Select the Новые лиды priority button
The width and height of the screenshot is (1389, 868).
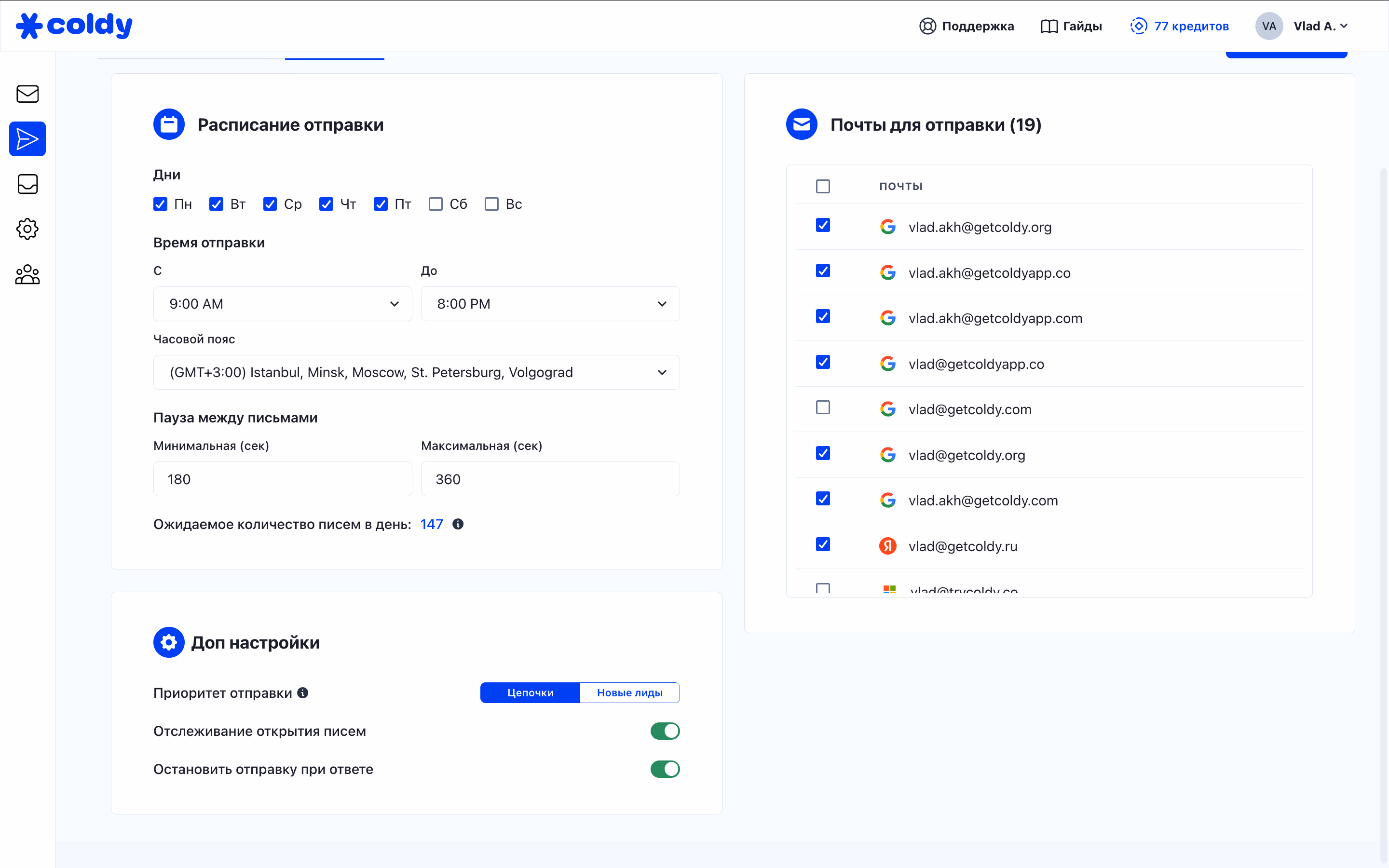coord(630,693)
